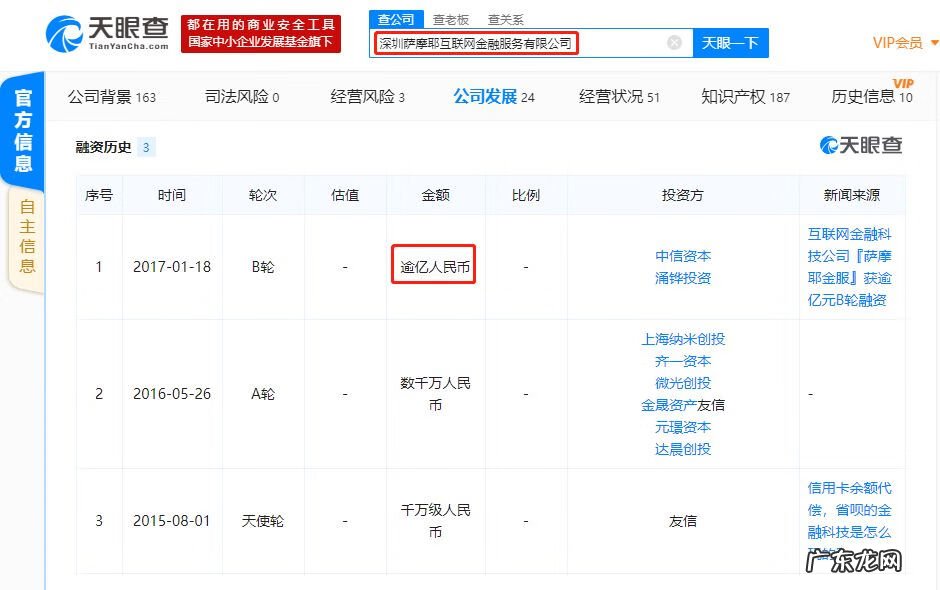Click the red 商业安全工具 banner next to the logo

pyautogui.click(x=263, y=32)
